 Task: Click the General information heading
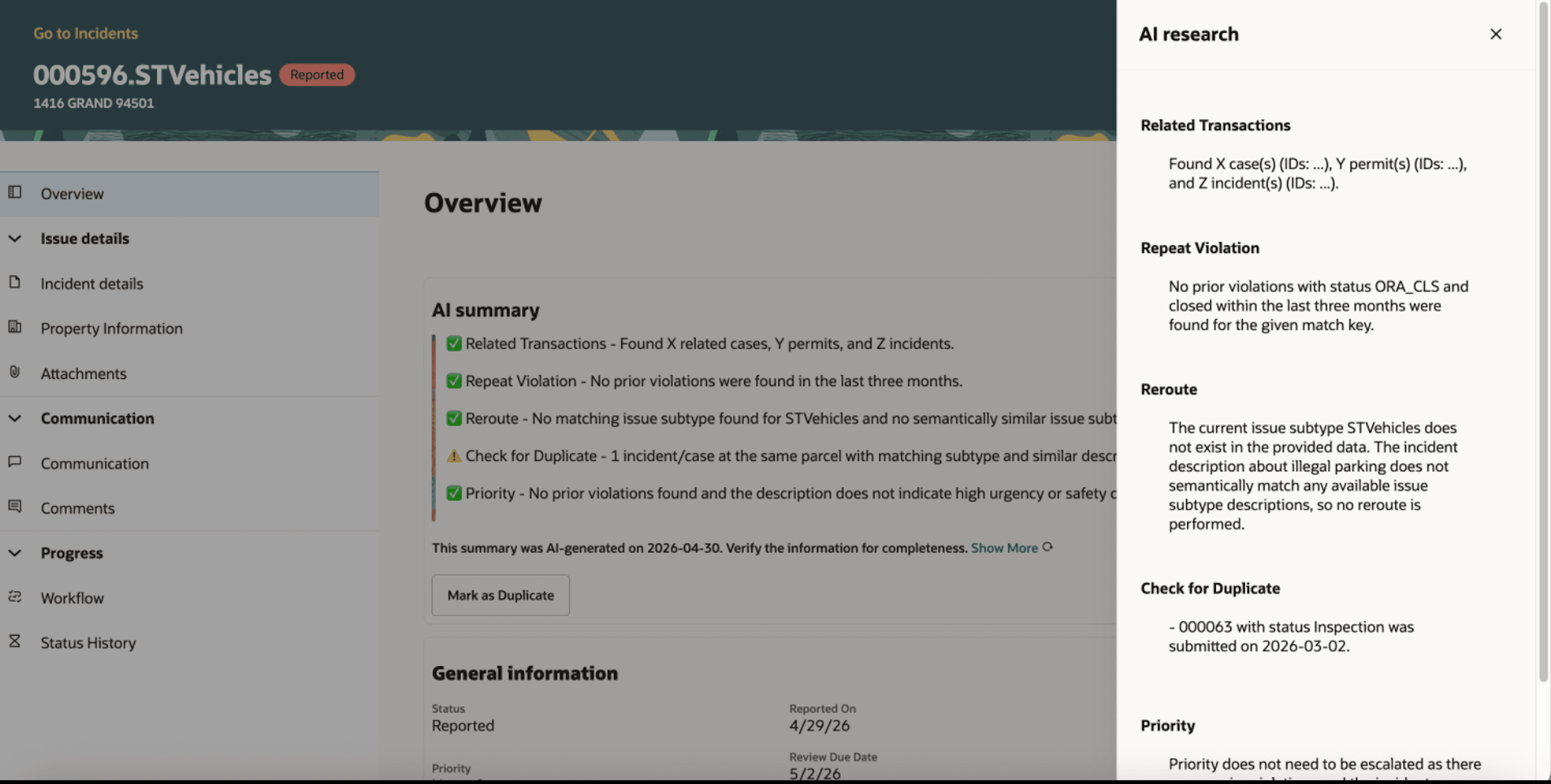tap(524, 673)
